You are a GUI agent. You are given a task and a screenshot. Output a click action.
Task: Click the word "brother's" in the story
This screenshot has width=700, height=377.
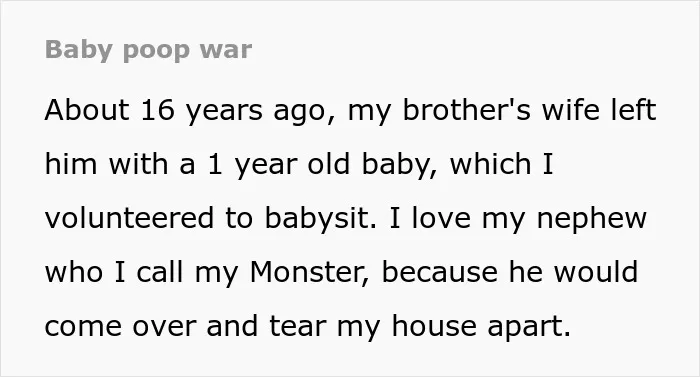(x=467, y=110)
